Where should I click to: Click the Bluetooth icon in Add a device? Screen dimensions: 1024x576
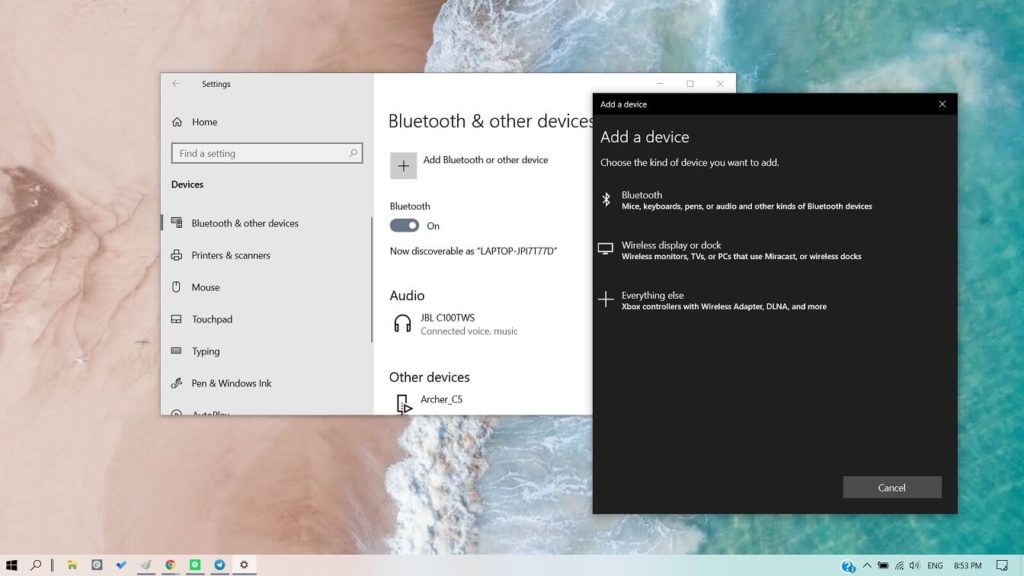[x=605, y=200]
